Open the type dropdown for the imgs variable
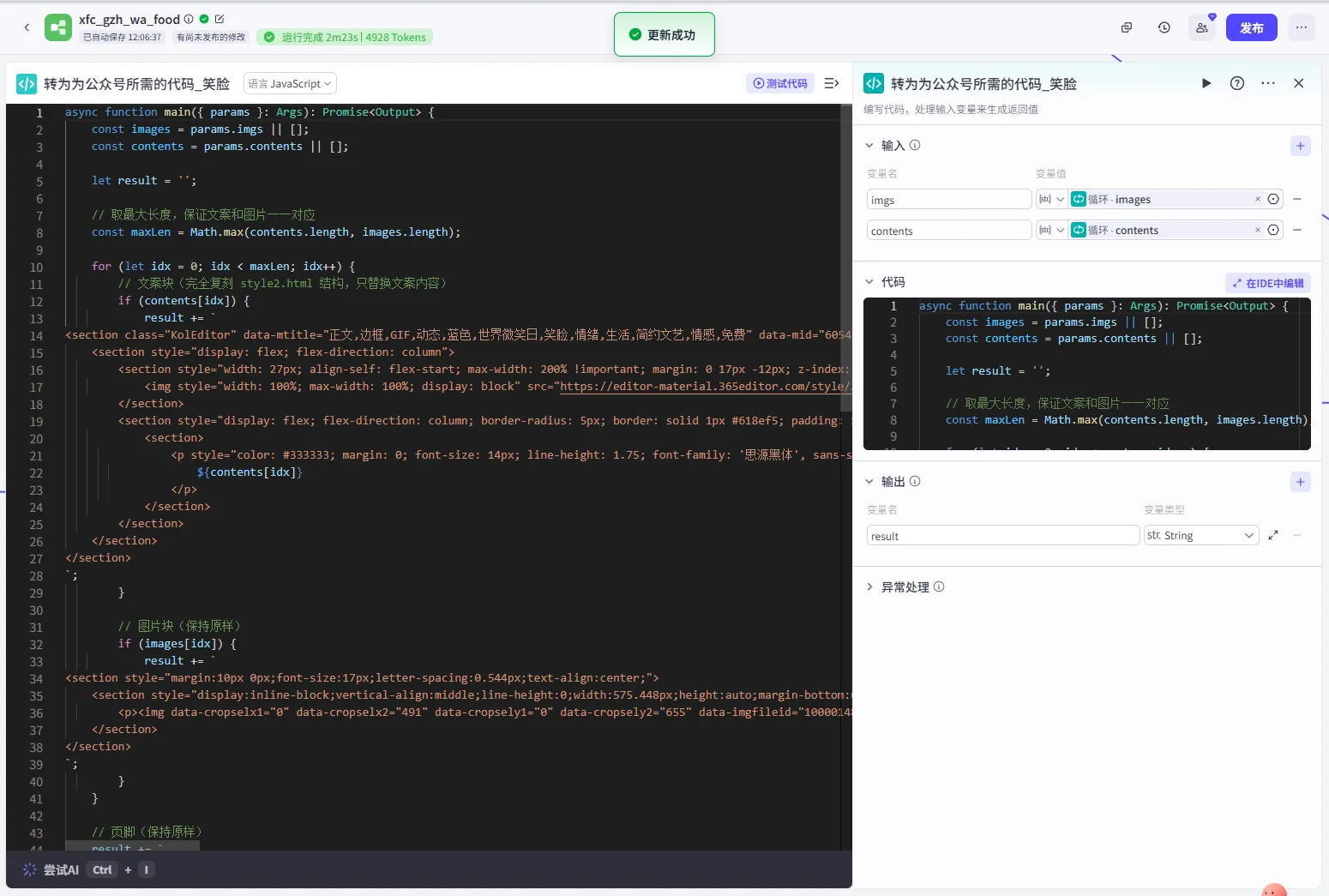The width and height of the screenshot is (1329, 896). (x=1051, y=199)
